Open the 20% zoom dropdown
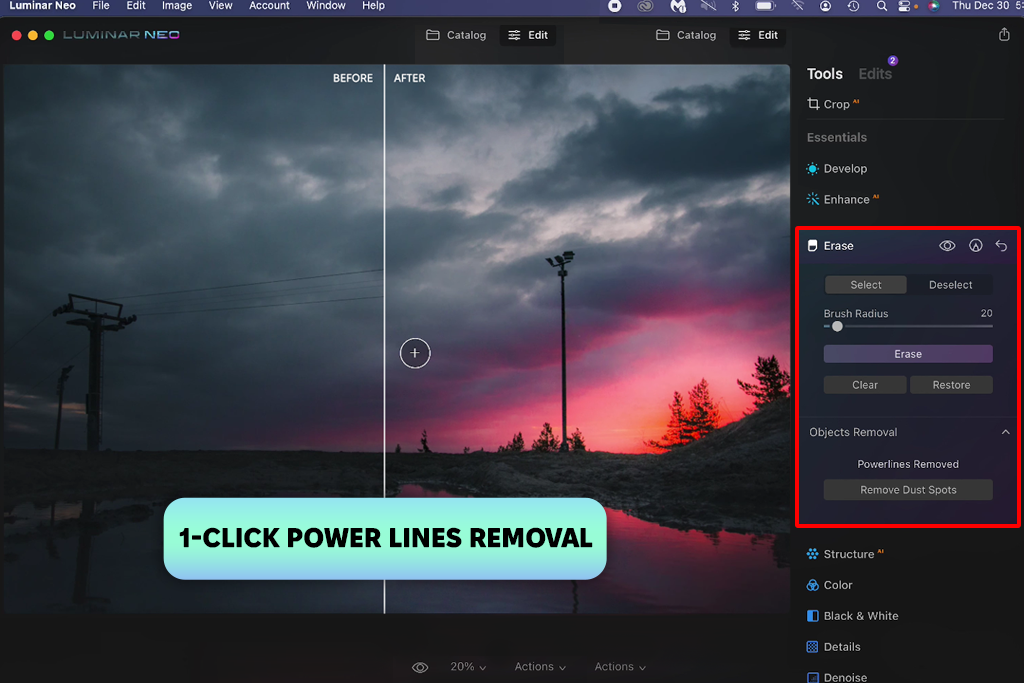Image resolution: width=1024 pixels, height=683 pixels. (x=468, y=667)
